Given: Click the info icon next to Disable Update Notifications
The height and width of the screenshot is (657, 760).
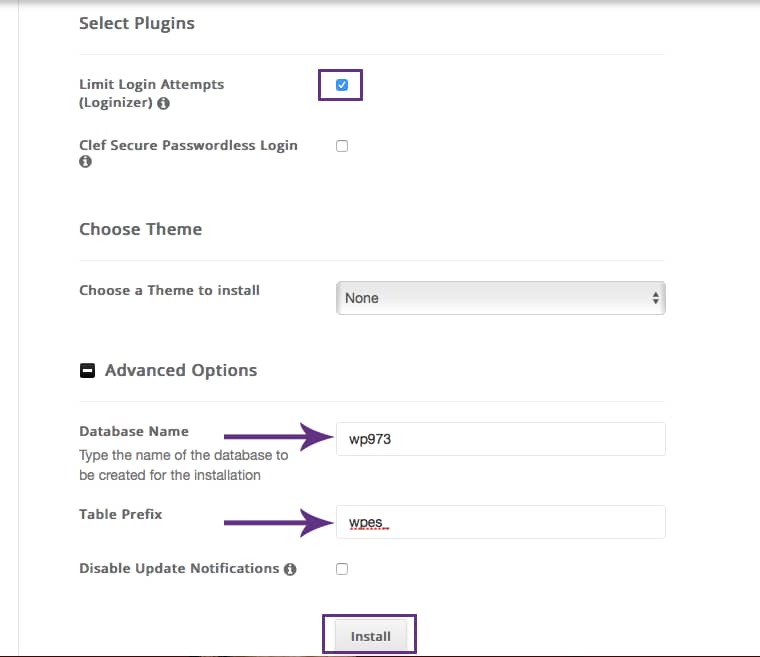Looking at the screenshot, I should pyautogui.click(x=290, y=569).
